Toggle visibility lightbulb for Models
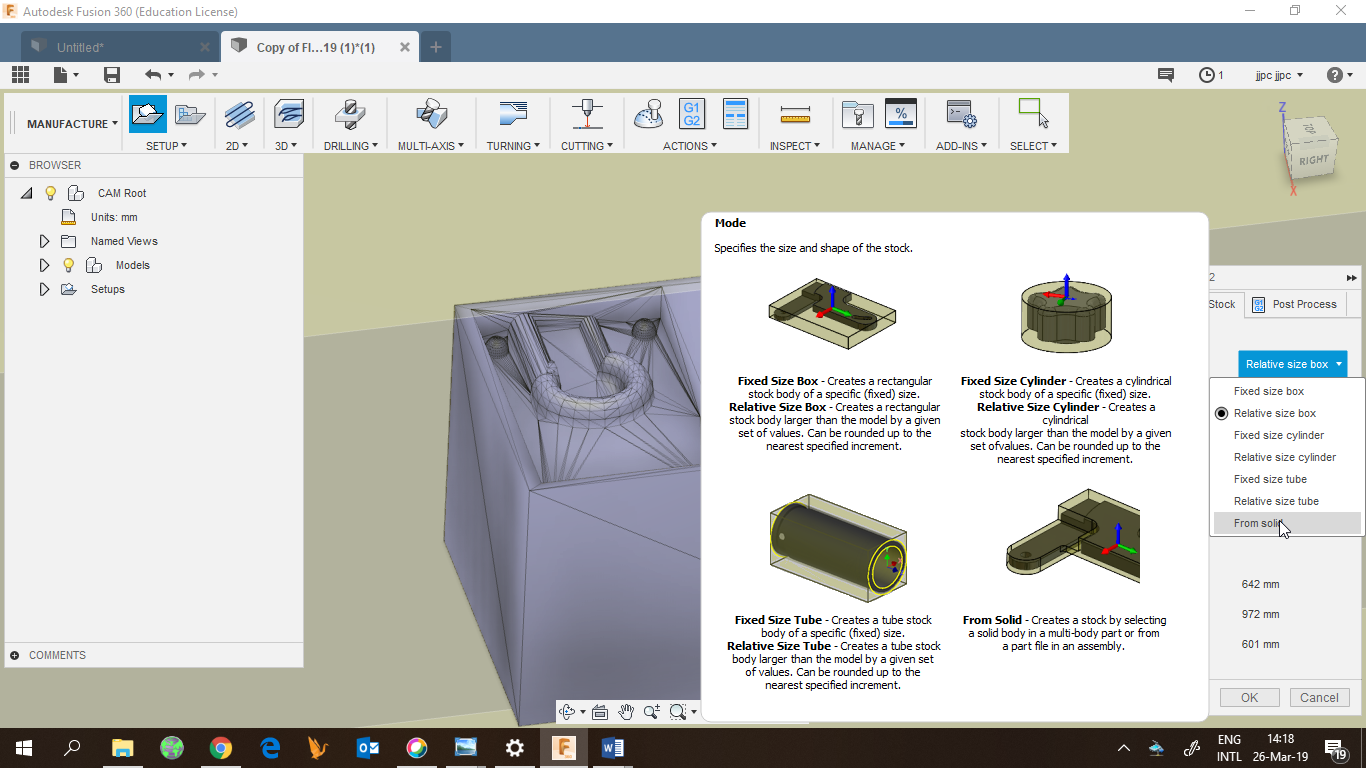This screenshot has width=1366, height=768. click(x=69, y=265)
